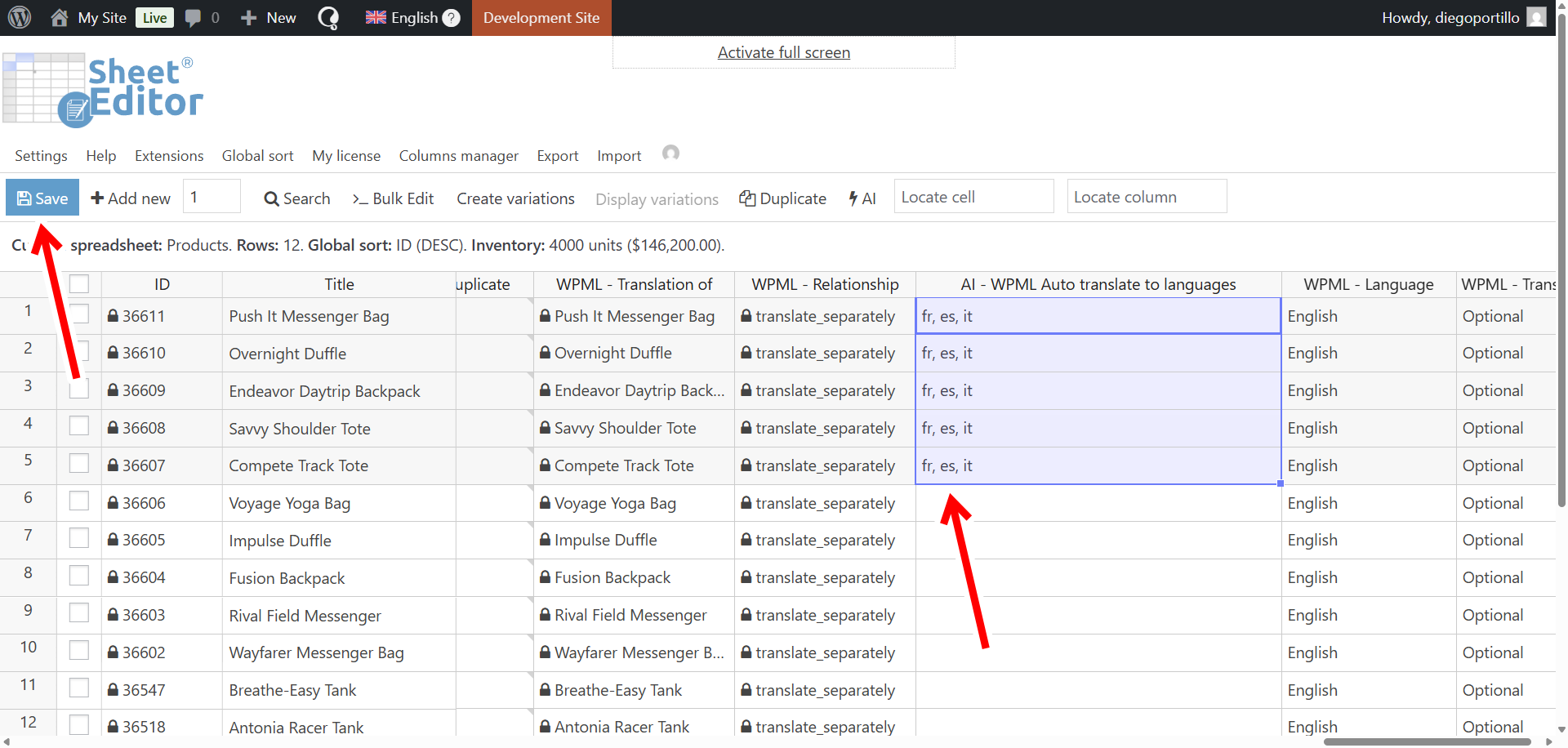Toggle the select-all rows checkbox
This screenshot has width=1568, height=748.
click(79, 284)
